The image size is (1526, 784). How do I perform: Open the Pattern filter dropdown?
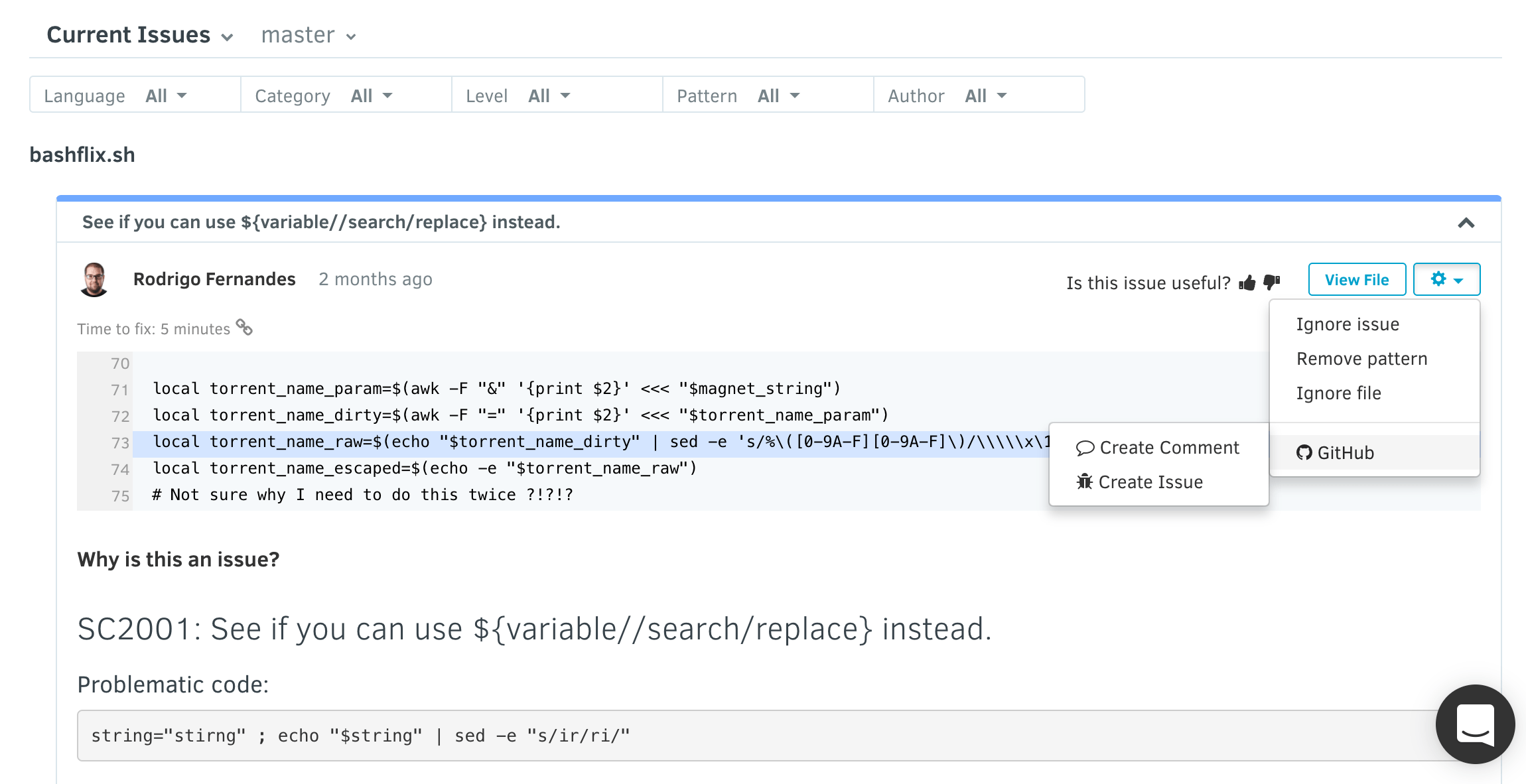click(767, 96)
